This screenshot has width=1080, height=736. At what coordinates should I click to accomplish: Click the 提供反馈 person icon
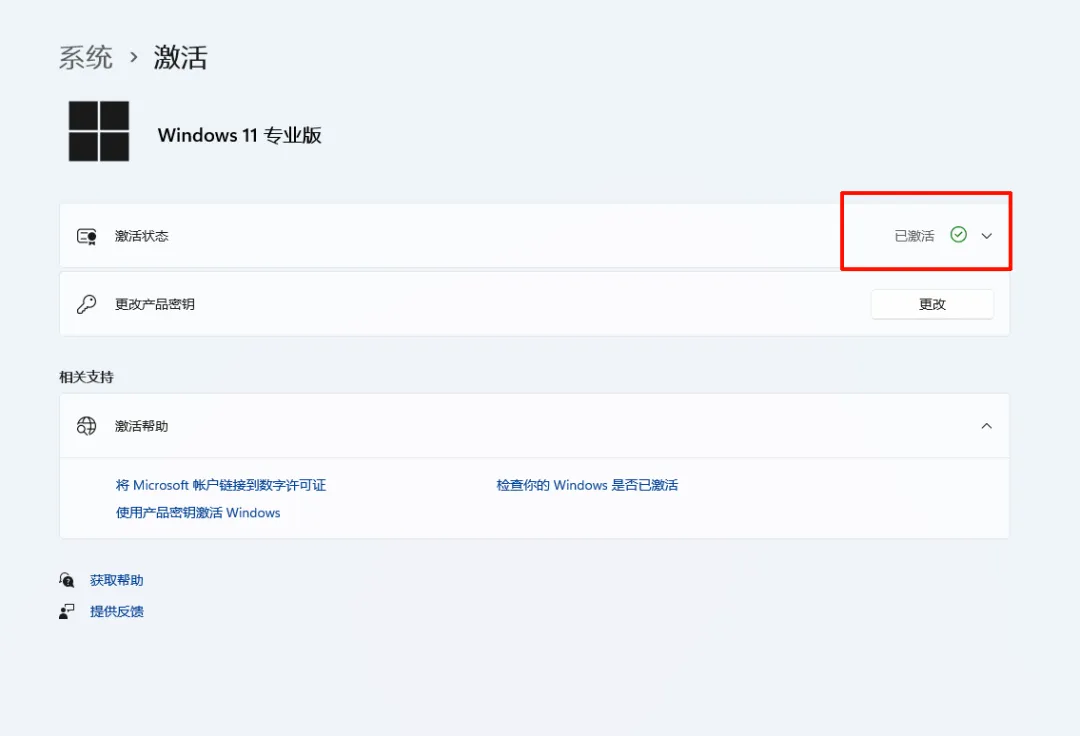coord(67,611)
